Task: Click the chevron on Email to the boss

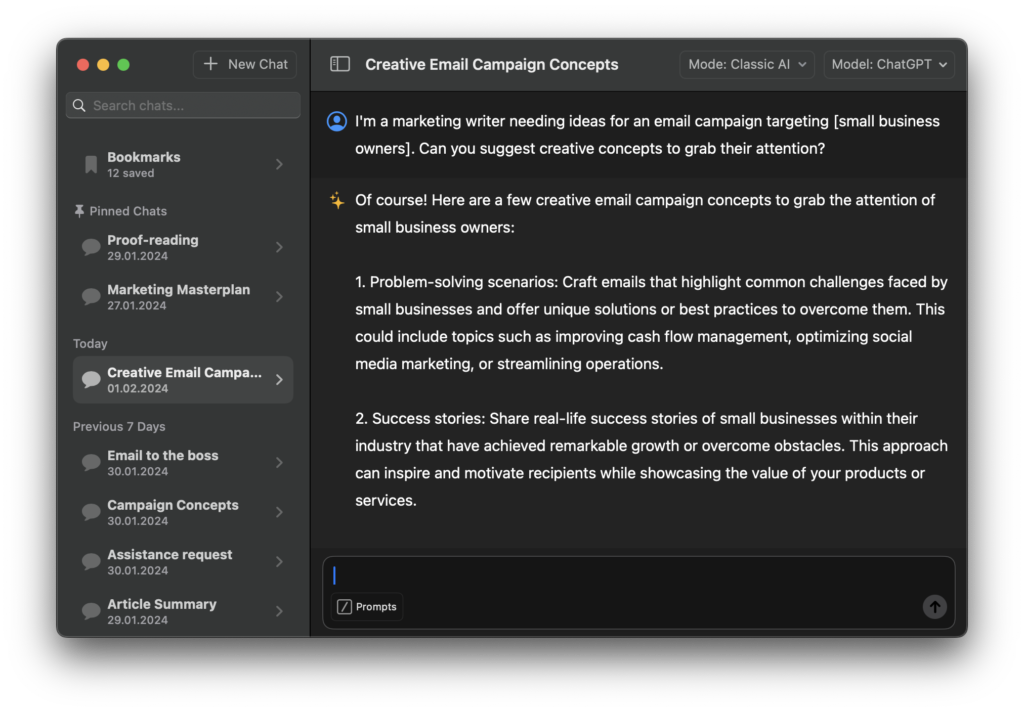Action: tap(280, 462)
